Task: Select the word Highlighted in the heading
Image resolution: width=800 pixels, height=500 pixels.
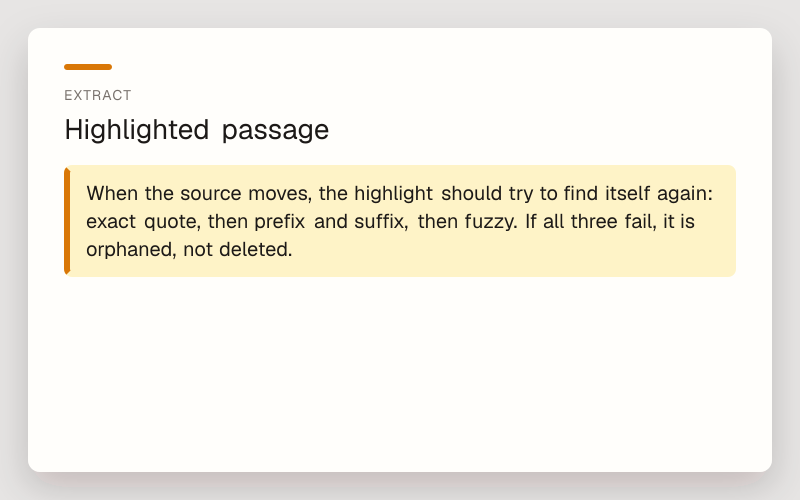Action: point(137,130)
